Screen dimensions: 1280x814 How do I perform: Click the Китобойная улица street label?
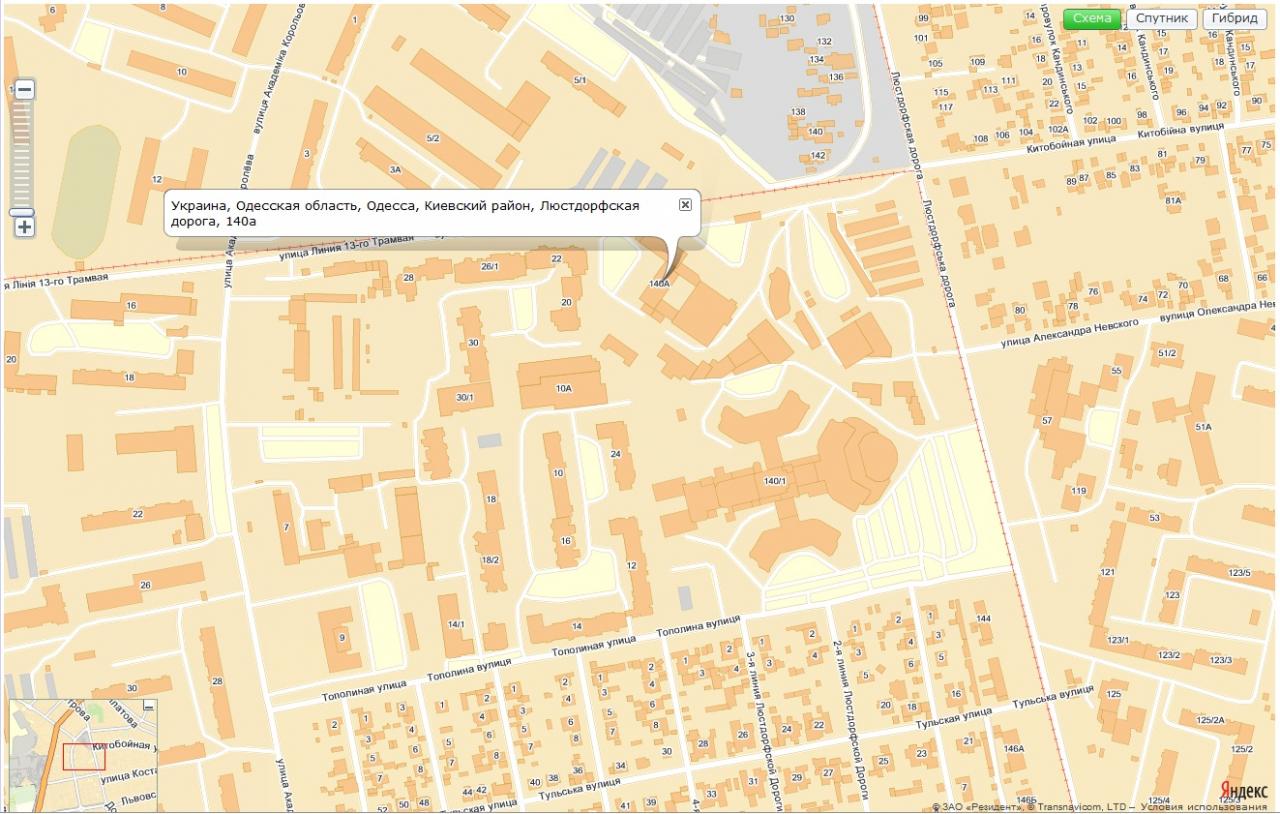(1069, 145)
